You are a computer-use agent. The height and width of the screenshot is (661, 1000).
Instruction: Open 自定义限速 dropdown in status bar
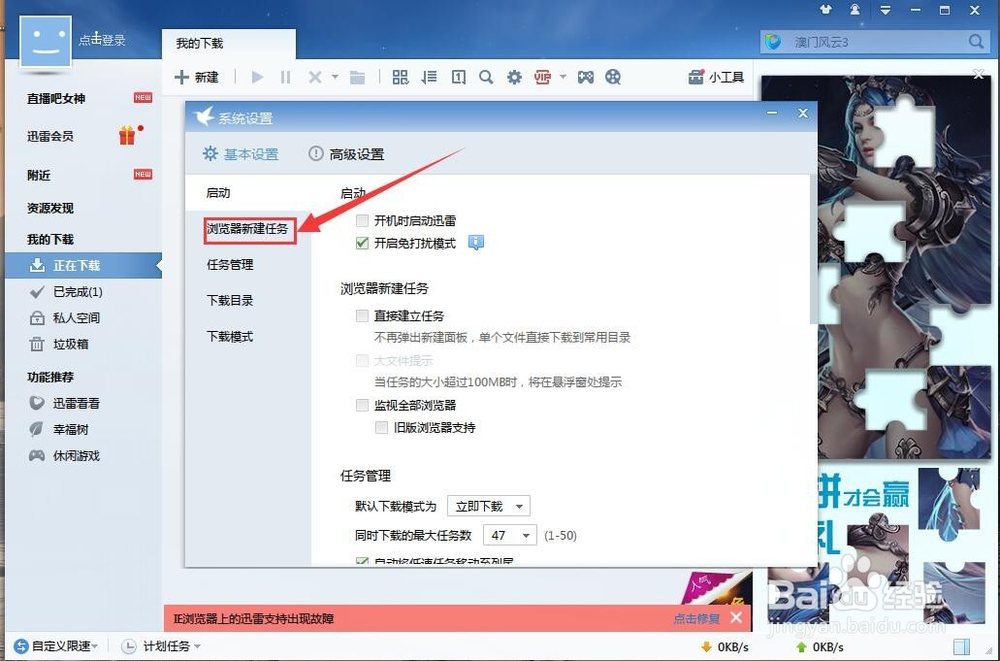pyautogui.click(x=56, y=646)
